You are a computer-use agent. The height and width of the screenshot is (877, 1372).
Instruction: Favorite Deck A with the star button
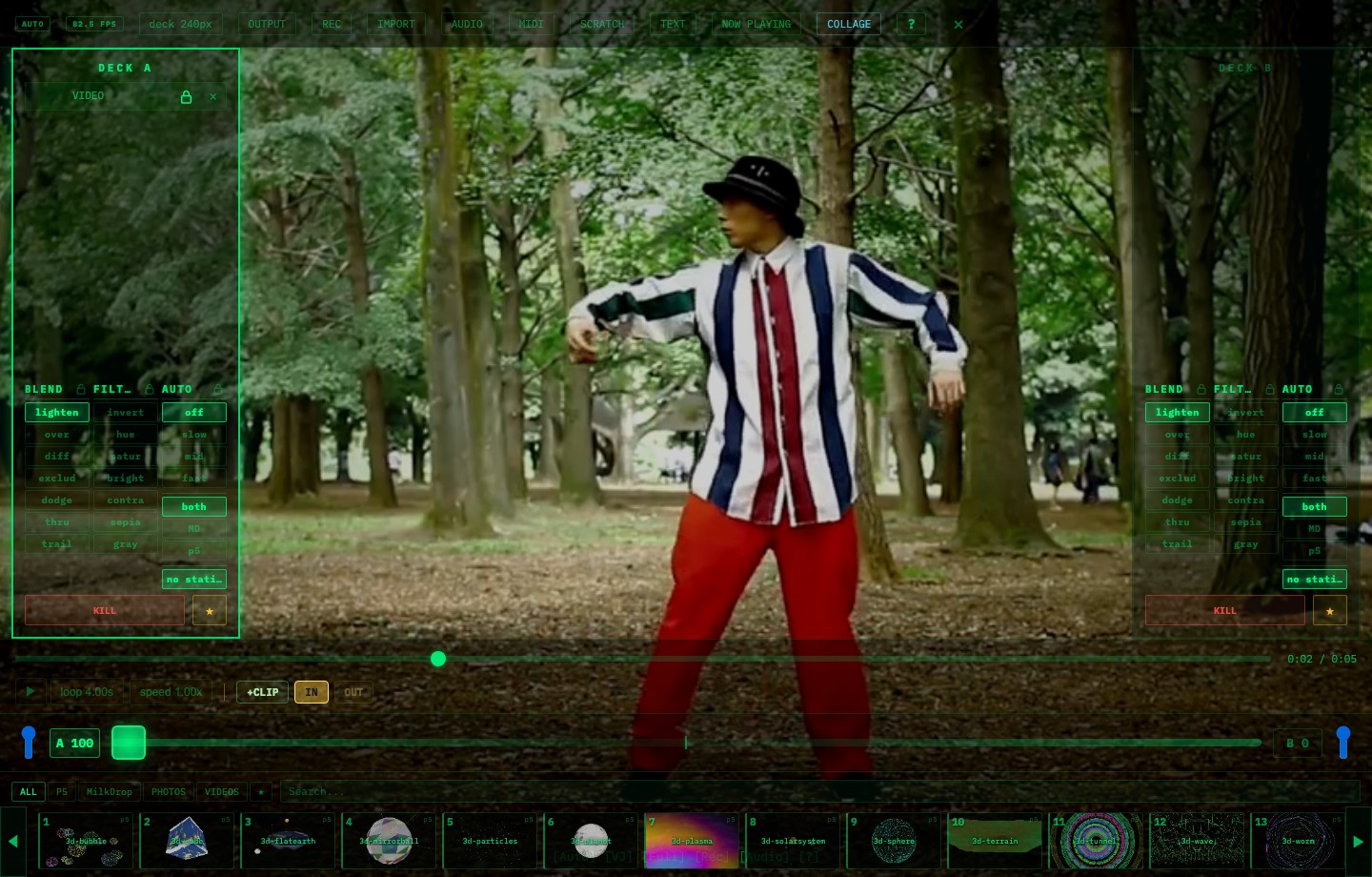tap(210, 611)
